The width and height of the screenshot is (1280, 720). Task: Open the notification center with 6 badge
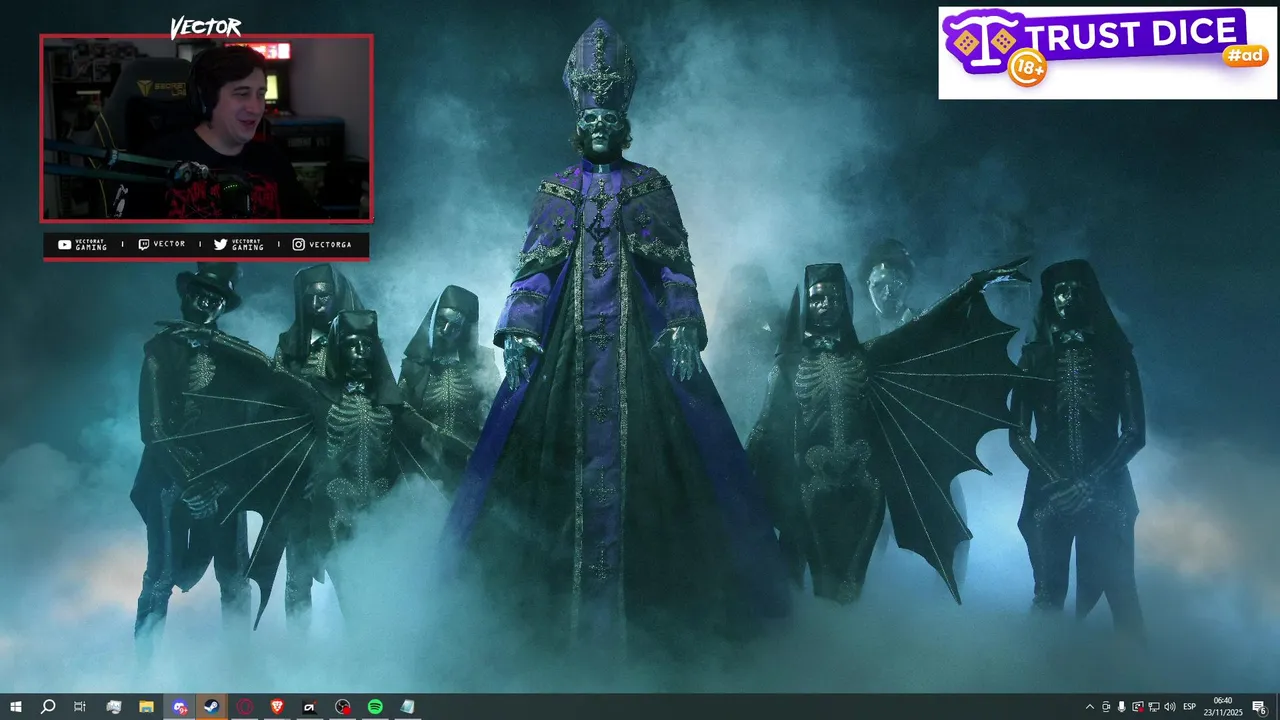tap(1260, 707)
